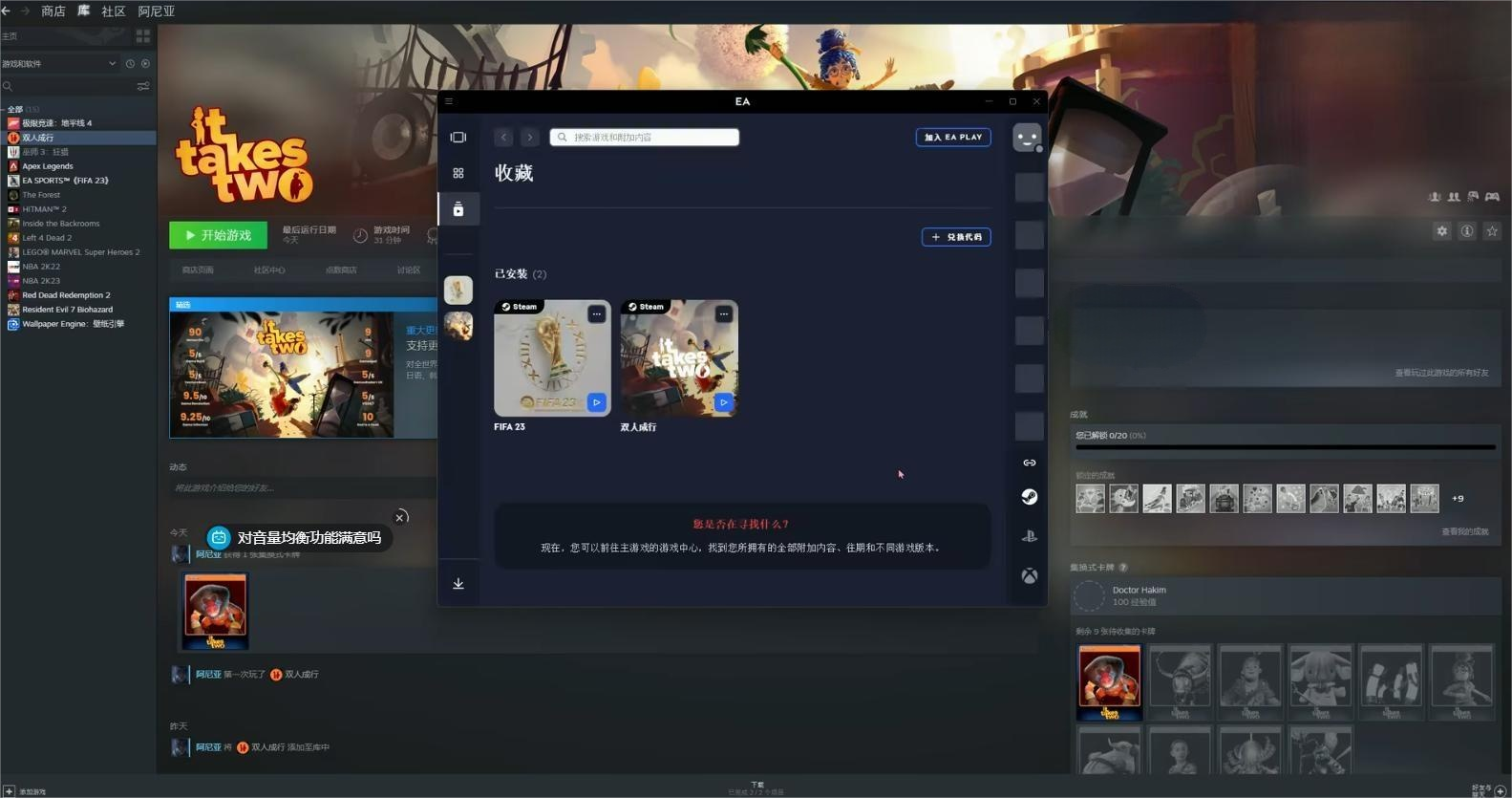Open friends and chat at bottom right
Screen dimensions: 1512x798
point(1488,790)
